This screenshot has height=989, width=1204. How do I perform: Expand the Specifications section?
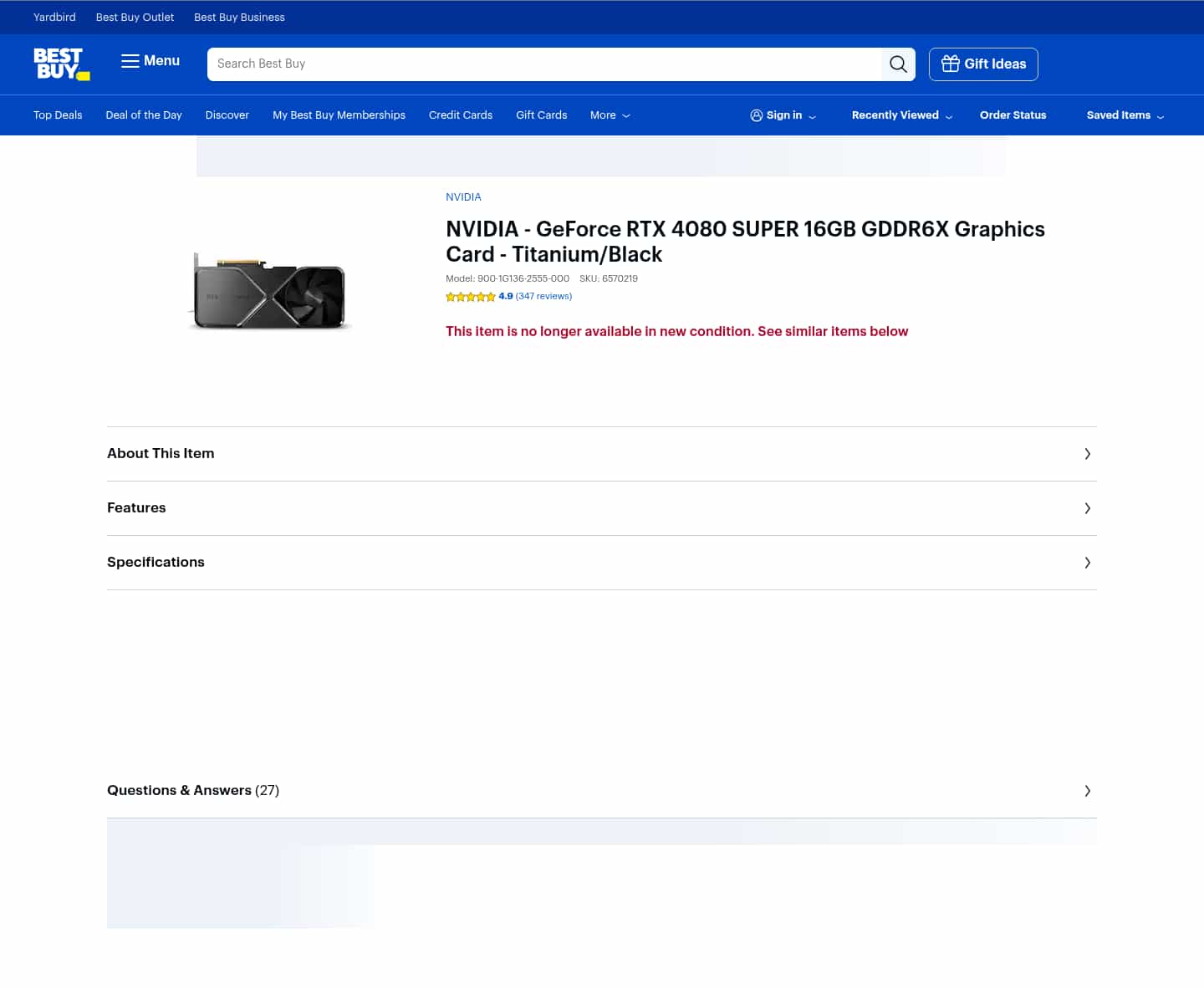click(156, 562)
